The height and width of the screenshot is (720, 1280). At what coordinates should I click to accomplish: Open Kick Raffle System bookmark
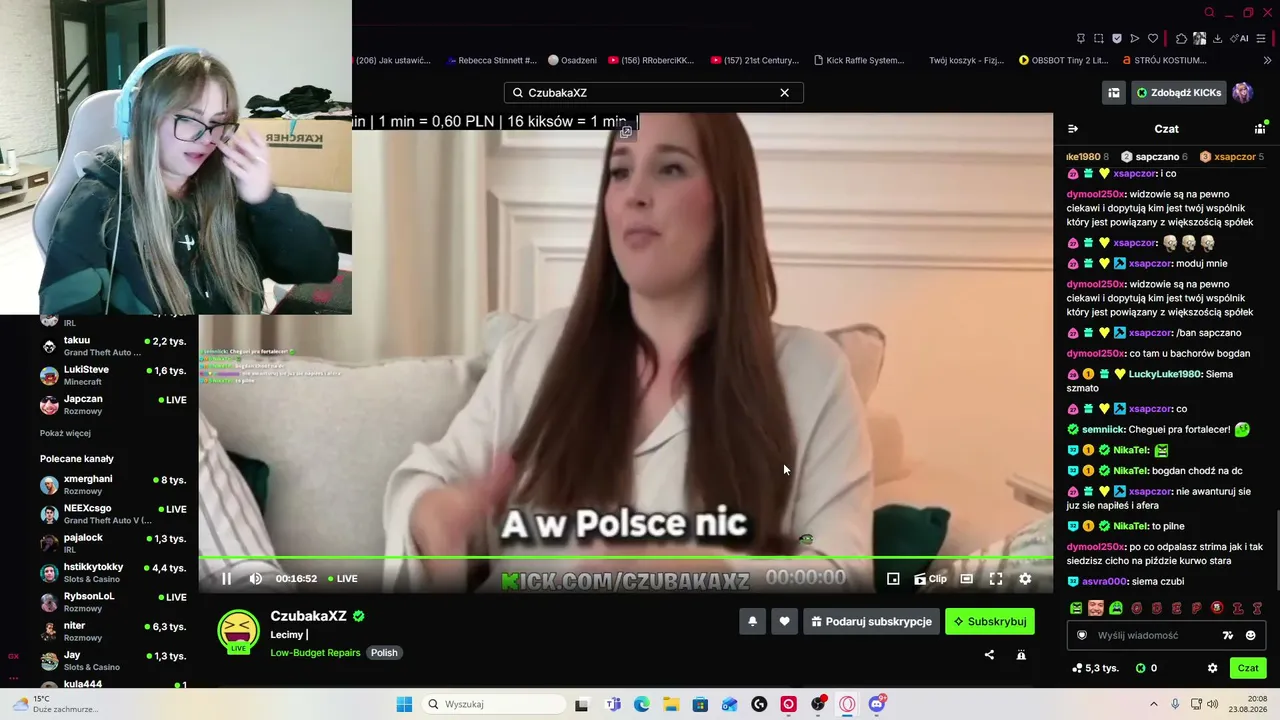(859, 60)
